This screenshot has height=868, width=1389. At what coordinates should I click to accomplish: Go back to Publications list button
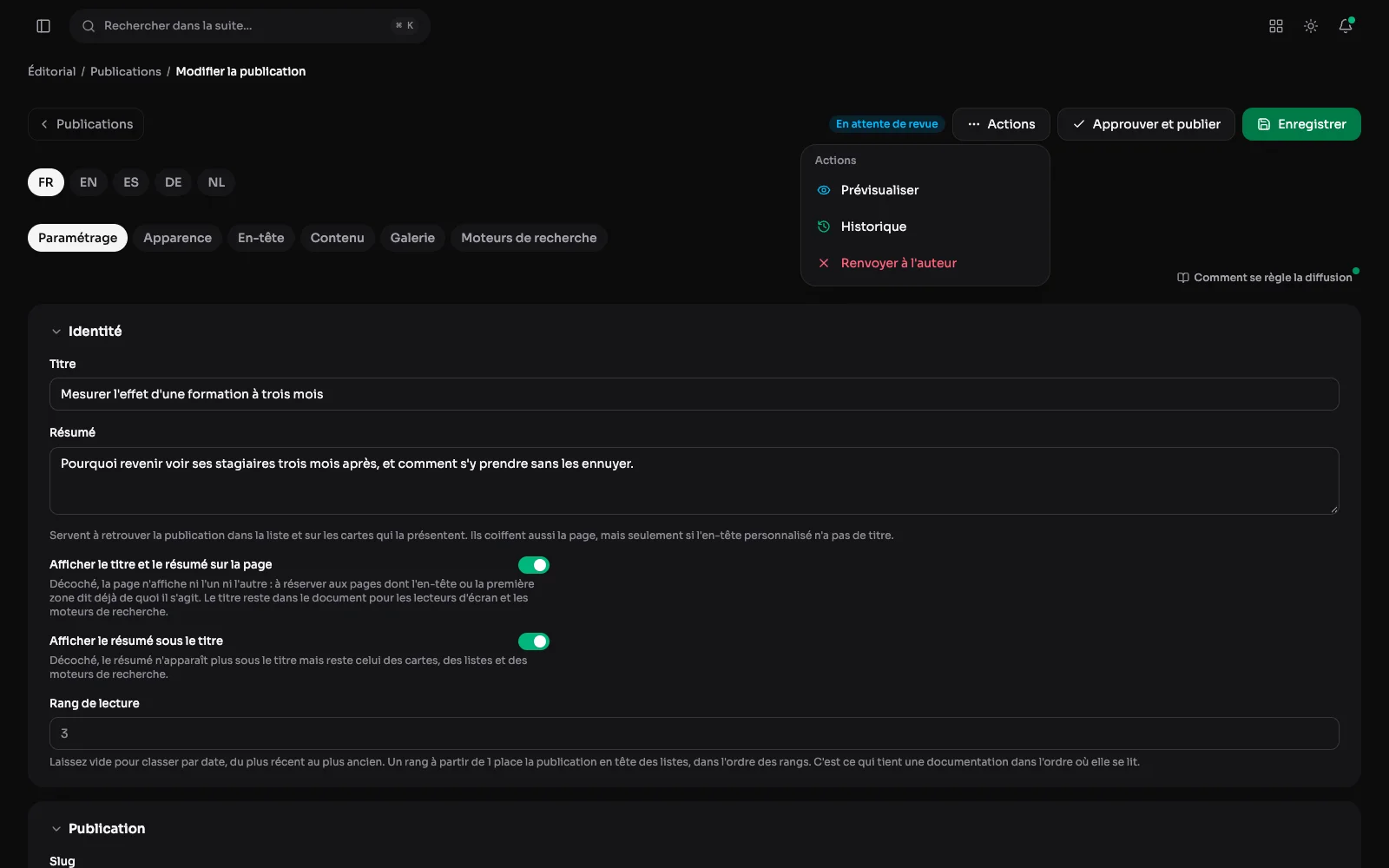(x=86, y=124)
